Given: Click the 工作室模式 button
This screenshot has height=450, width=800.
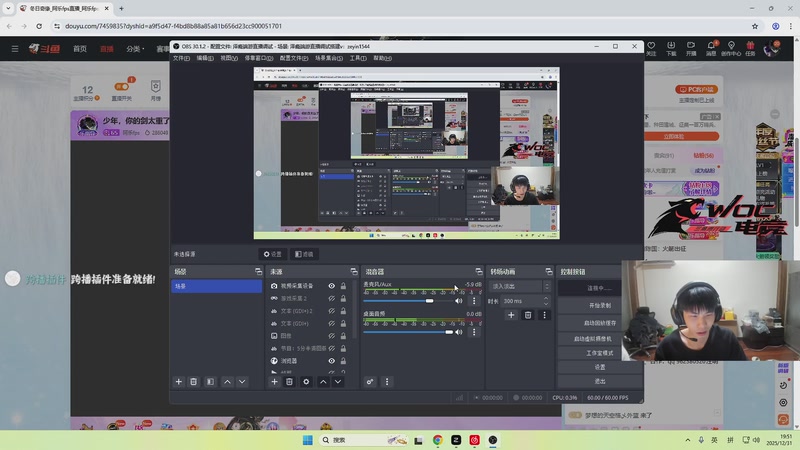Looking at the screenshot, I should pos(599,353).
